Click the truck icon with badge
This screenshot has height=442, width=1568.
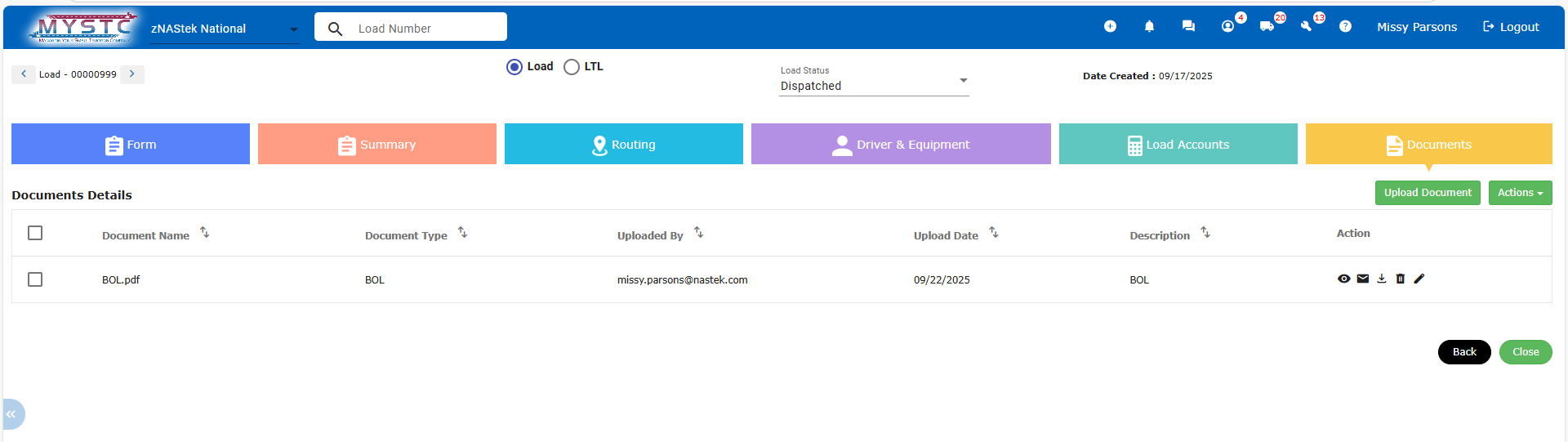tap(1267, 26)
